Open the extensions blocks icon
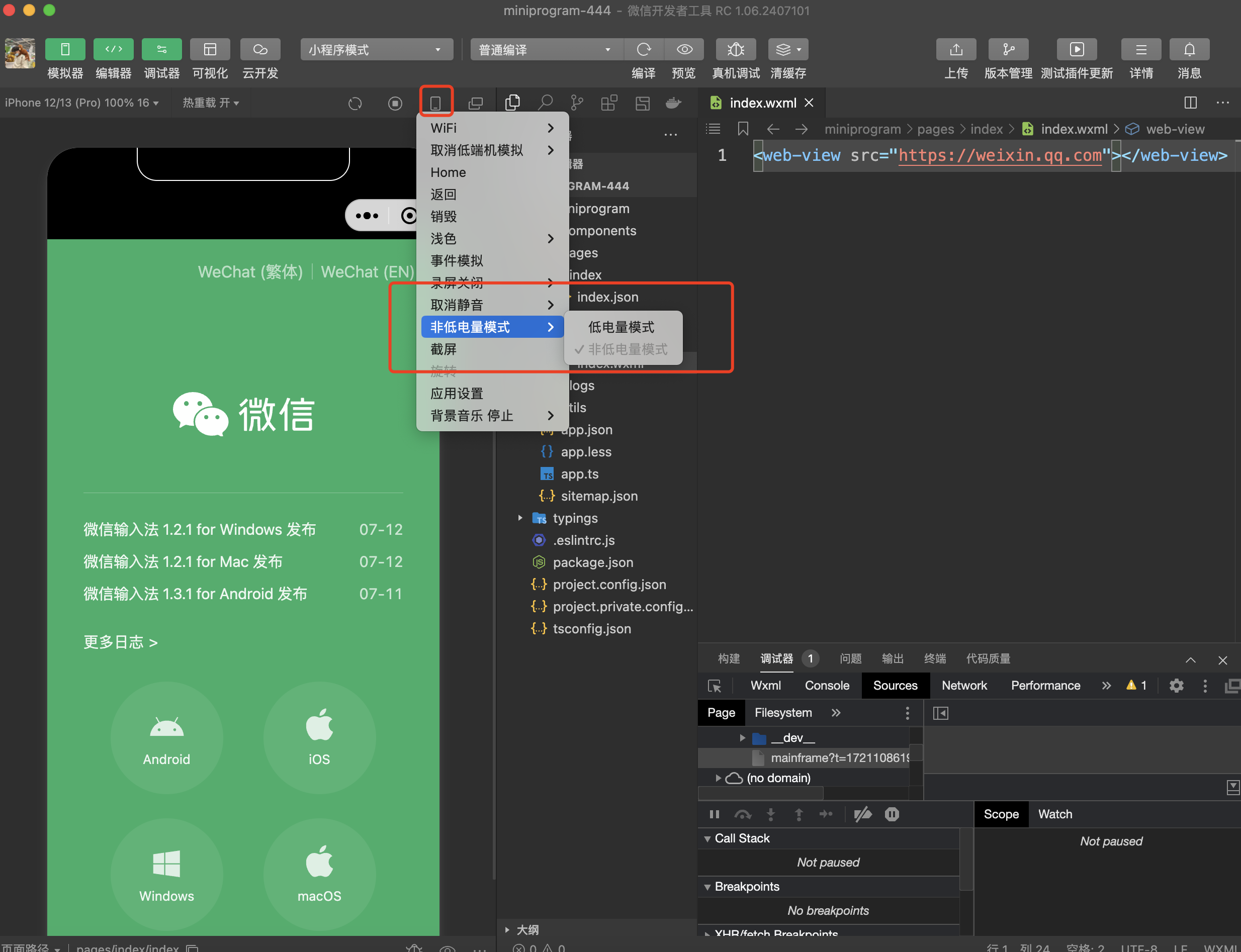 (x=609, y=103)
